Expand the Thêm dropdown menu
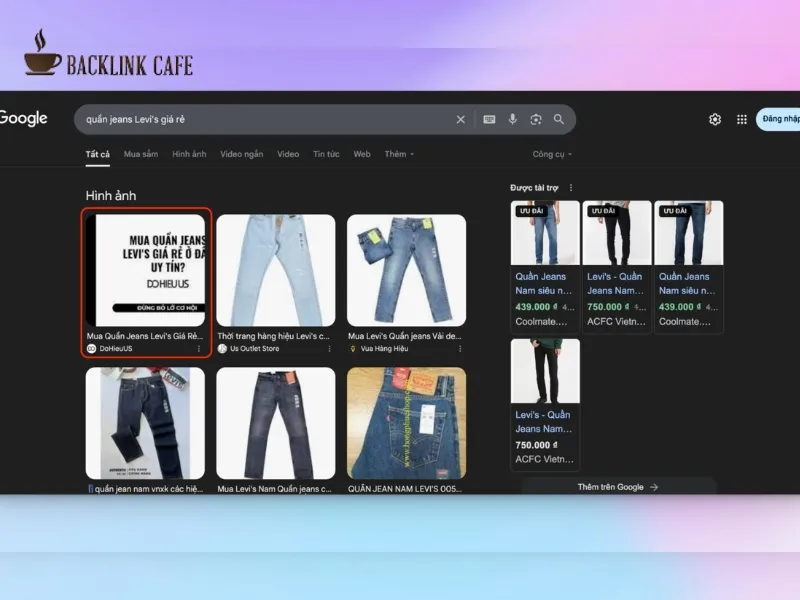Screen dimensions: 800x600 click(399, 154)
